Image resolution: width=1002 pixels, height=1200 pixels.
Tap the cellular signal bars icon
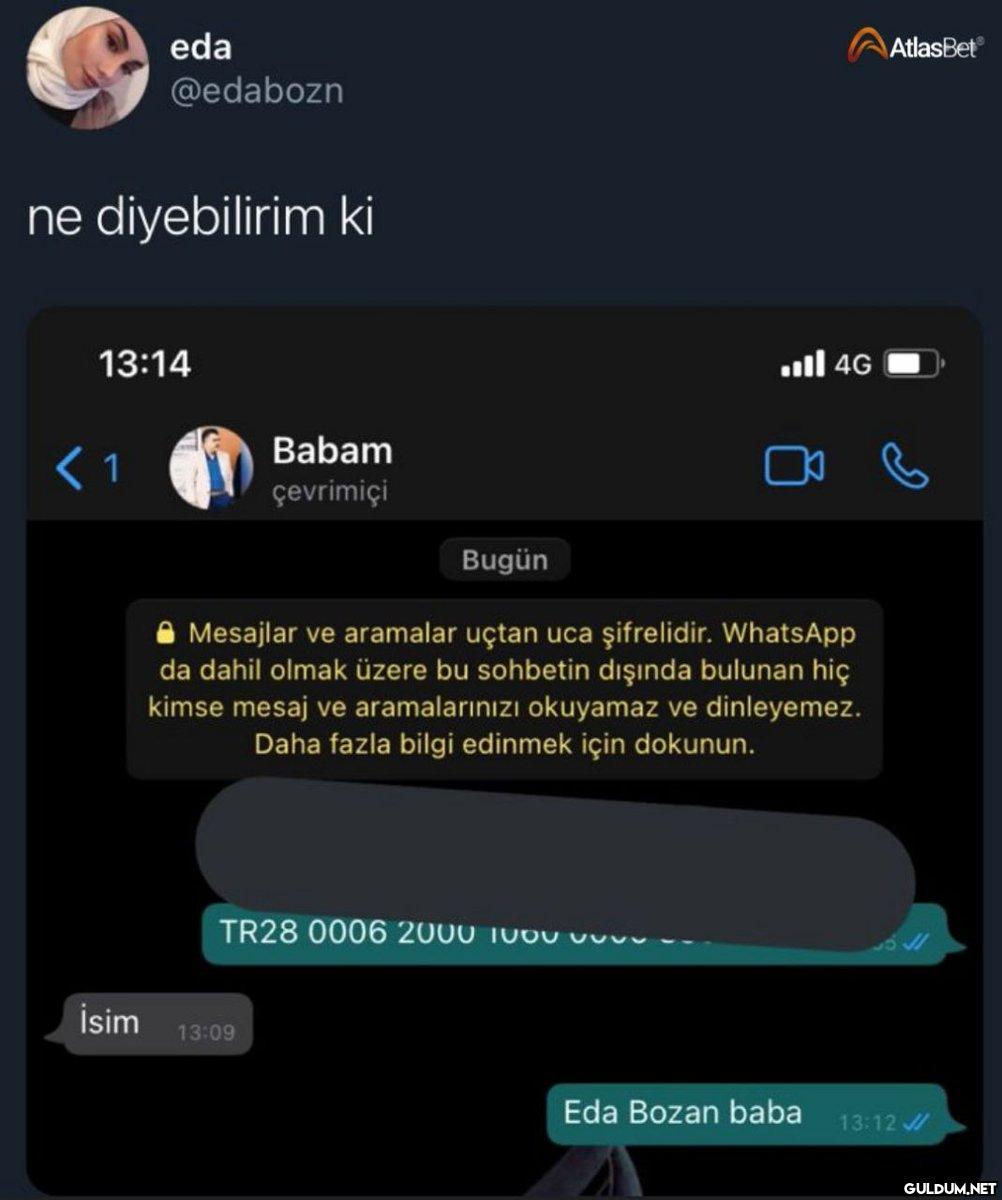pyautogui.click(x=803, y=363)
